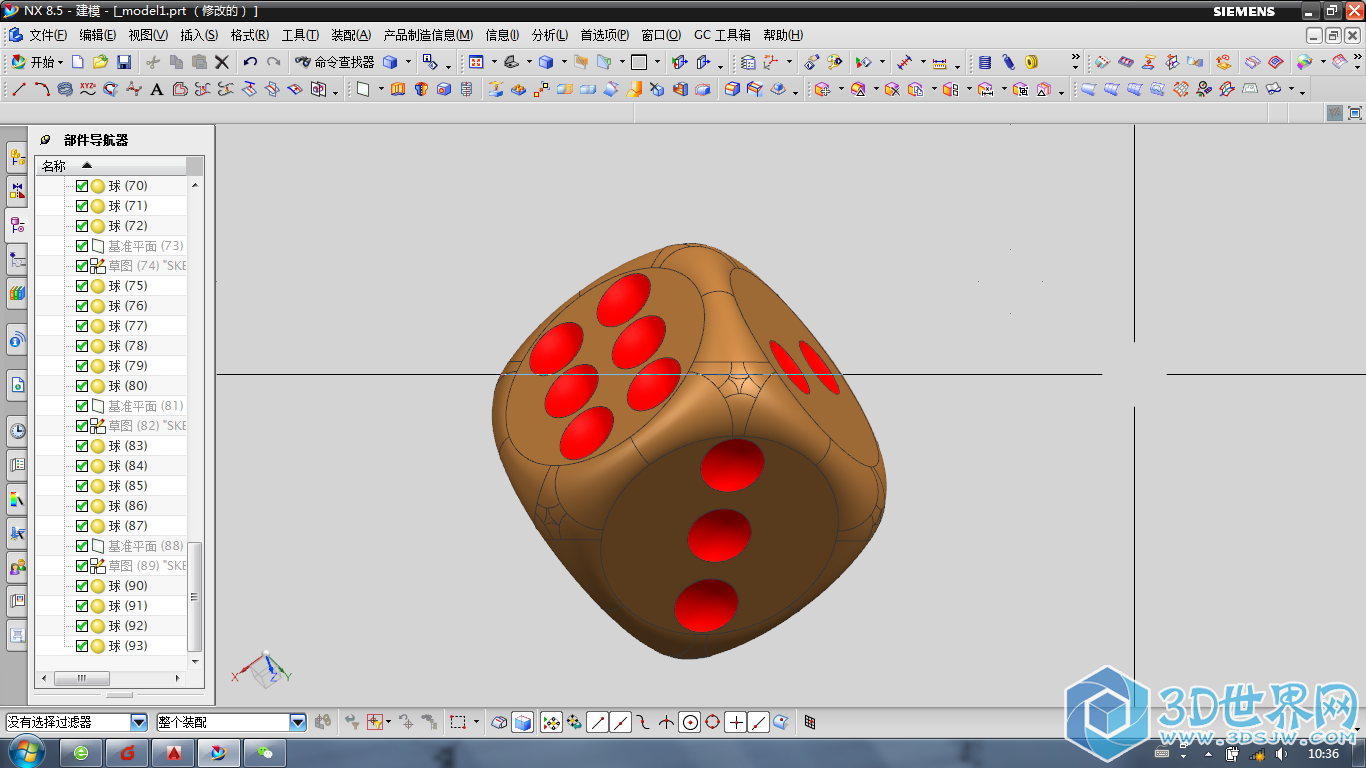The image size is (1366, 768).
Task: Click the measure distance ruler icon
Action: click(940, 62)
